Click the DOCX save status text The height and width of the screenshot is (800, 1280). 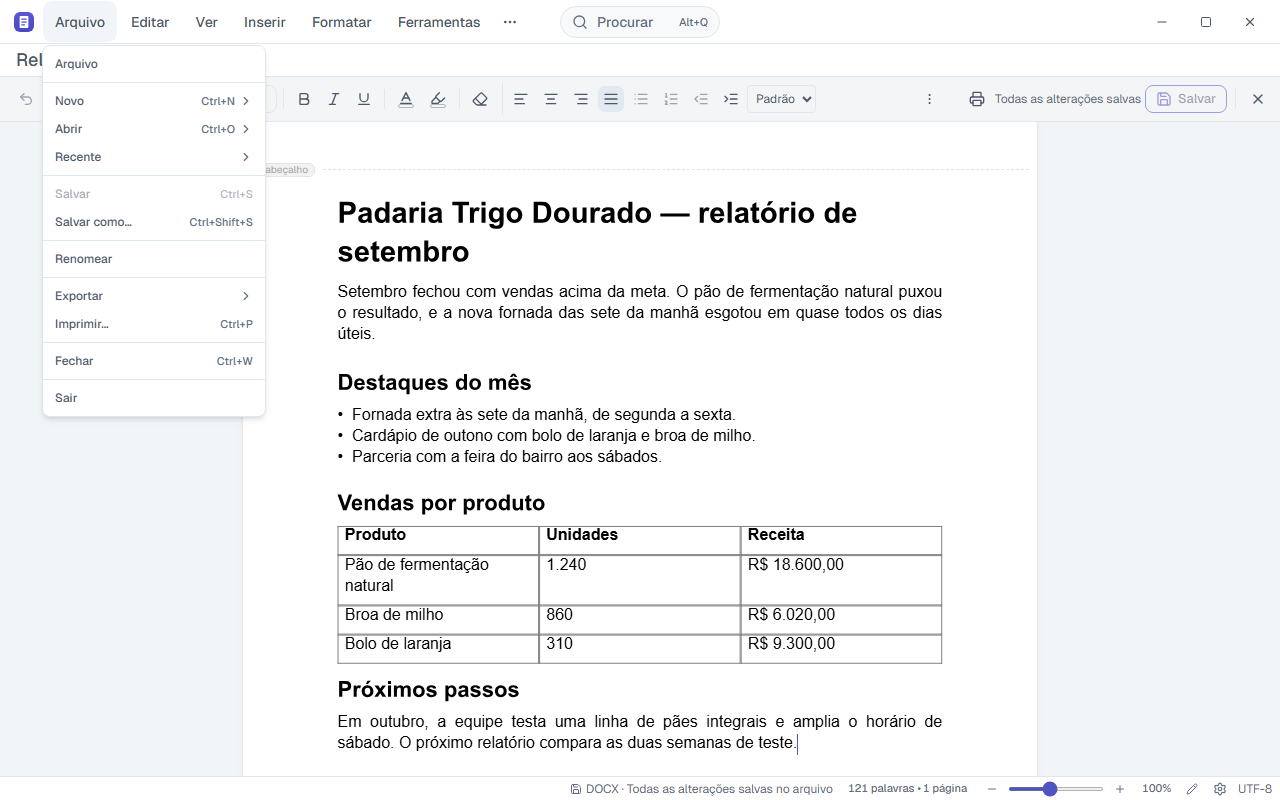[701, 789]
